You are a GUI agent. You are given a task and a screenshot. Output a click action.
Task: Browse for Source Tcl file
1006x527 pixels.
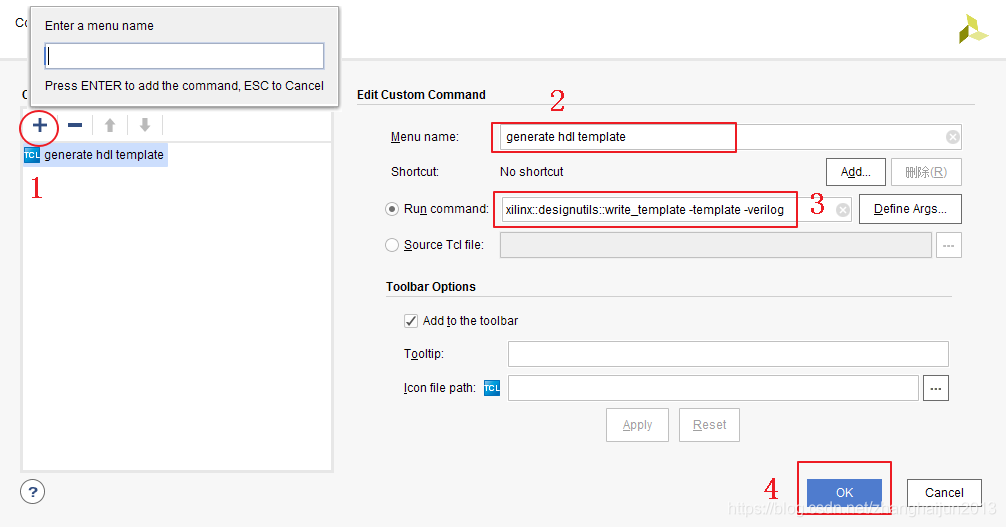pos(948,245)
